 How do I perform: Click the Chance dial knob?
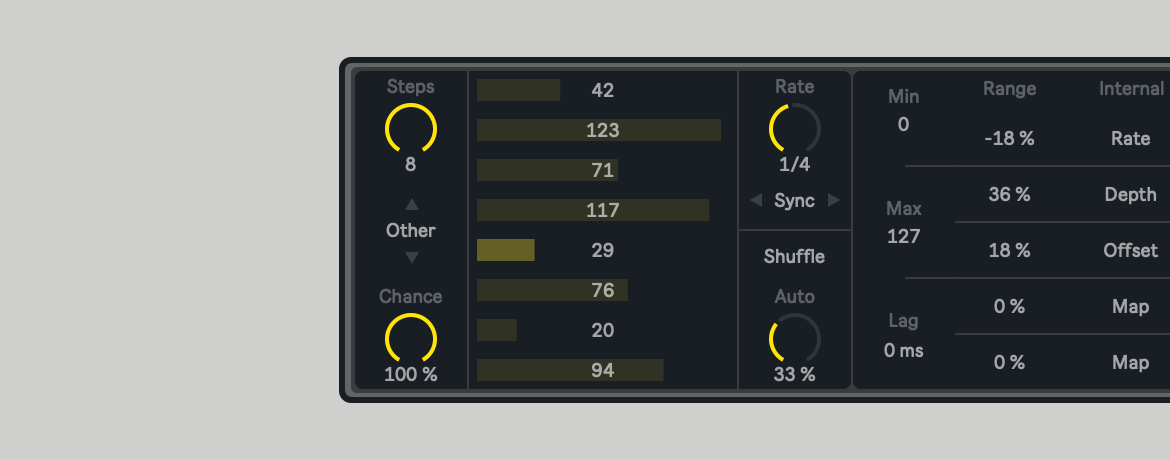click(411, 338)
